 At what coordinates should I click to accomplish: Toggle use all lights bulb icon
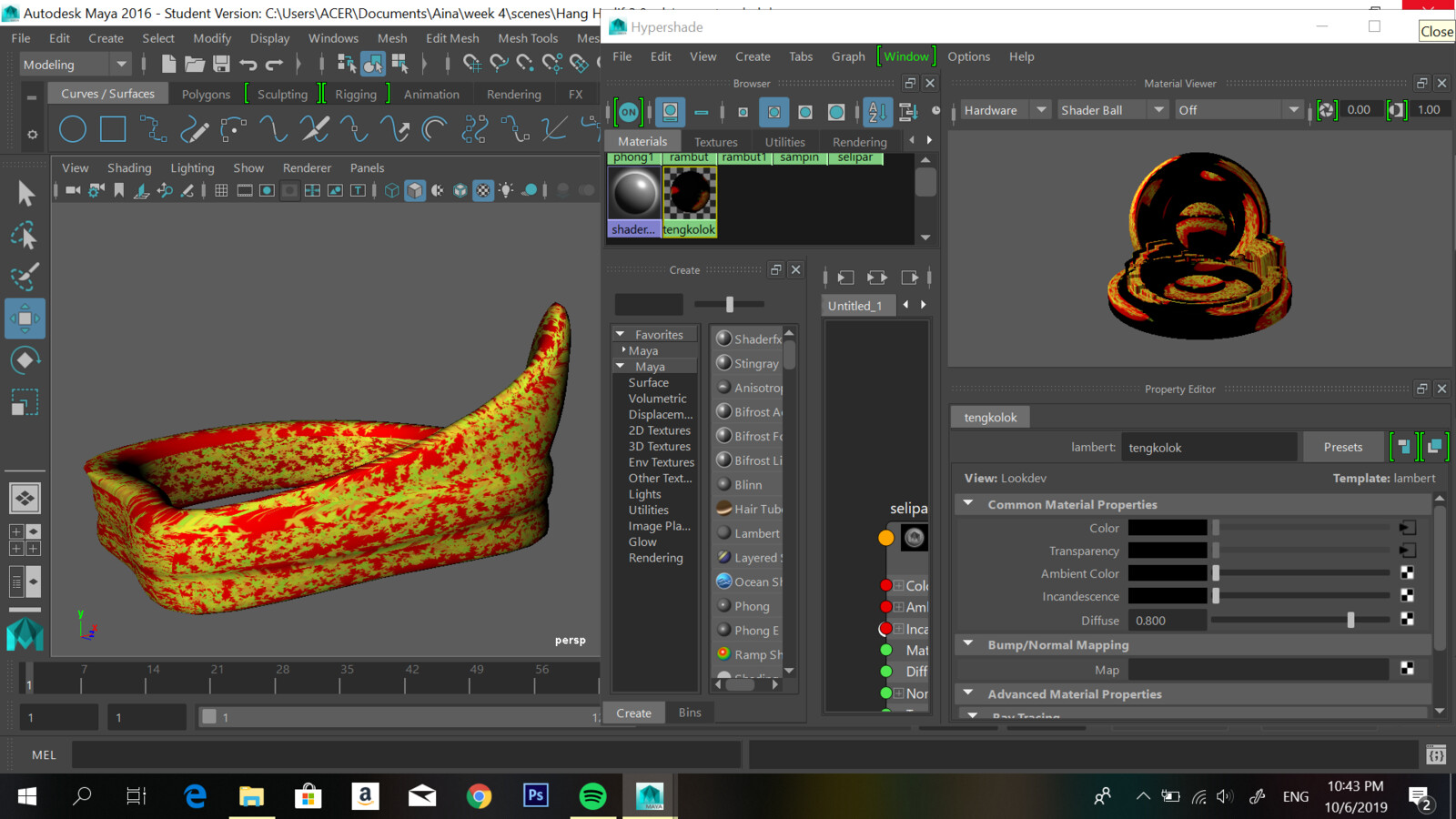(x=506, y=190)
